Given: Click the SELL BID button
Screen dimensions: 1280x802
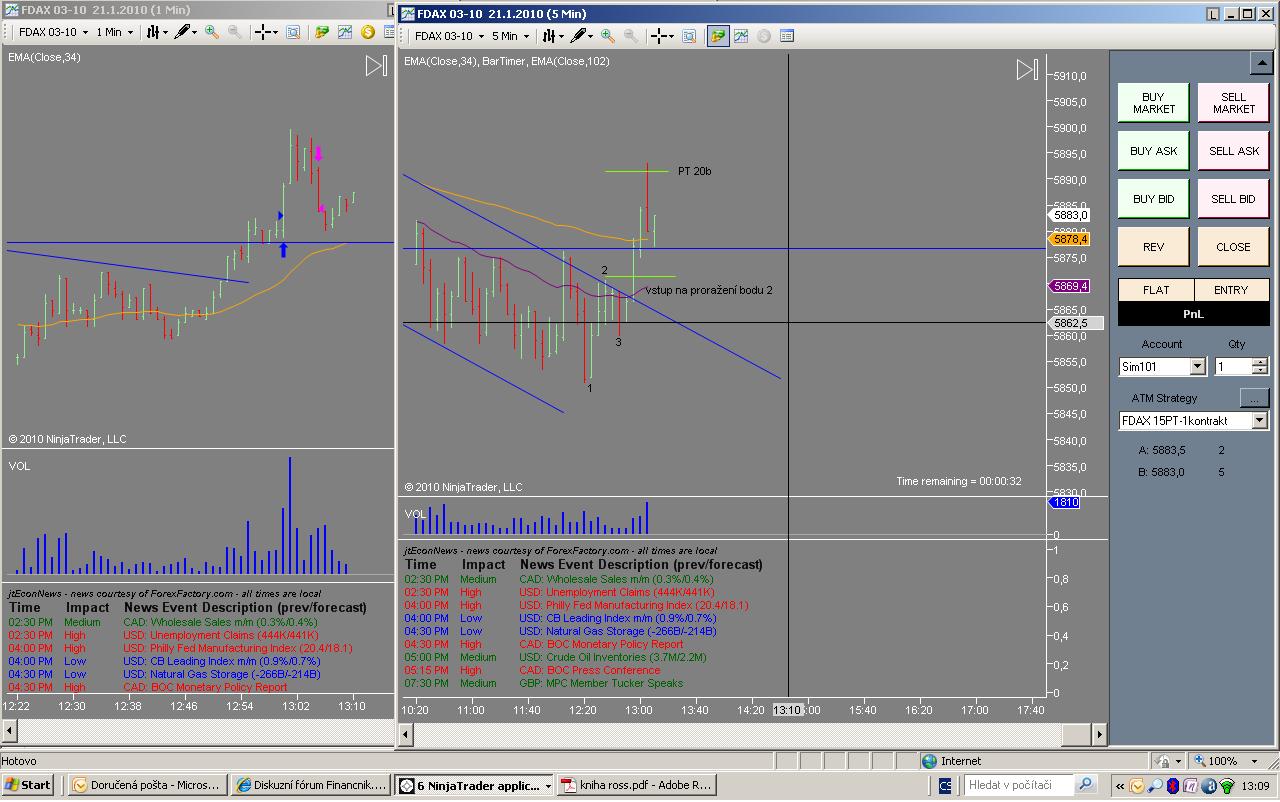Looking at the screenshot, I should [1234, 199].
